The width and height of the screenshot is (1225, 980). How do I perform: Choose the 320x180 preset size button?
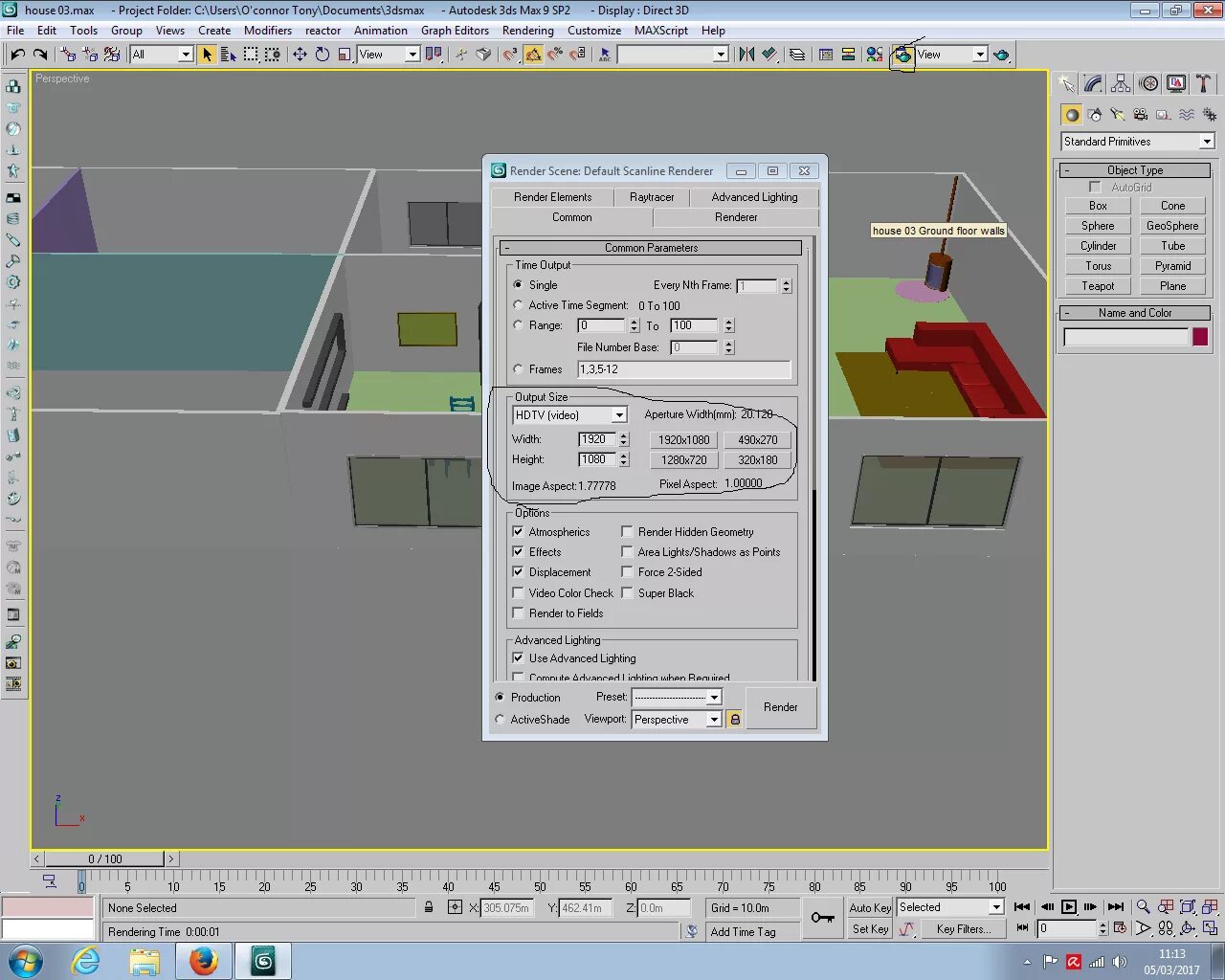point(758,460)
